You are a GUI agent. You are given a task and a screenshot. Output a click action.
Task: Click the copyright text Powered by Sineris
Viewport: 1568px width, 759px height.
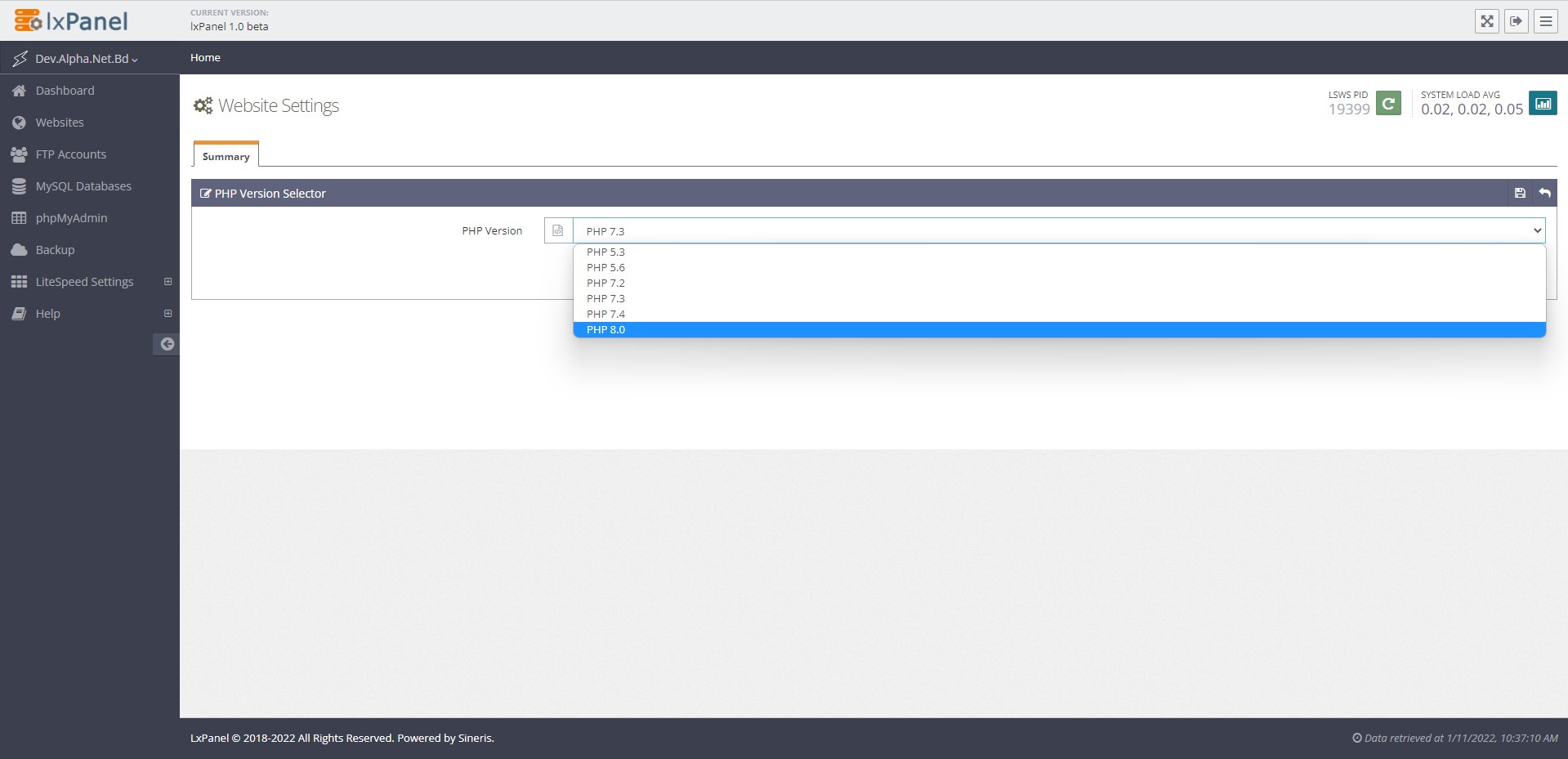[x=342, y=738]
